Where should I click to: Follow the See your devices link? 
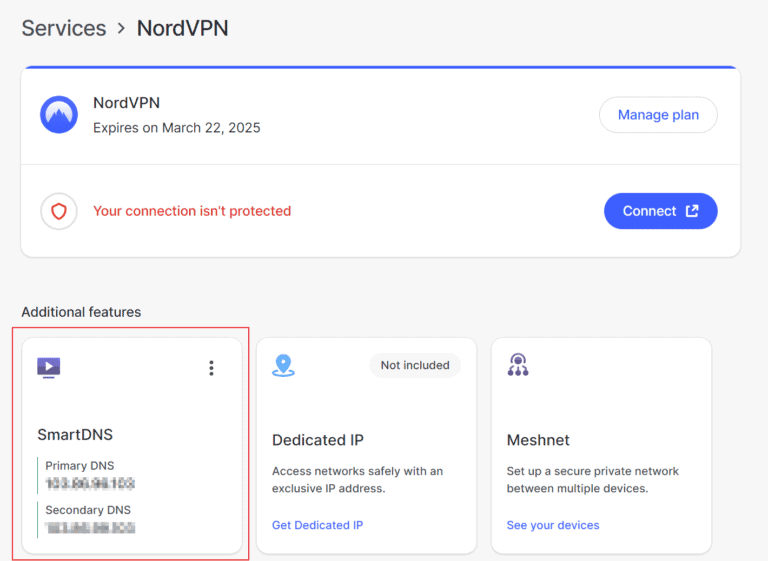tap(552, 525)
